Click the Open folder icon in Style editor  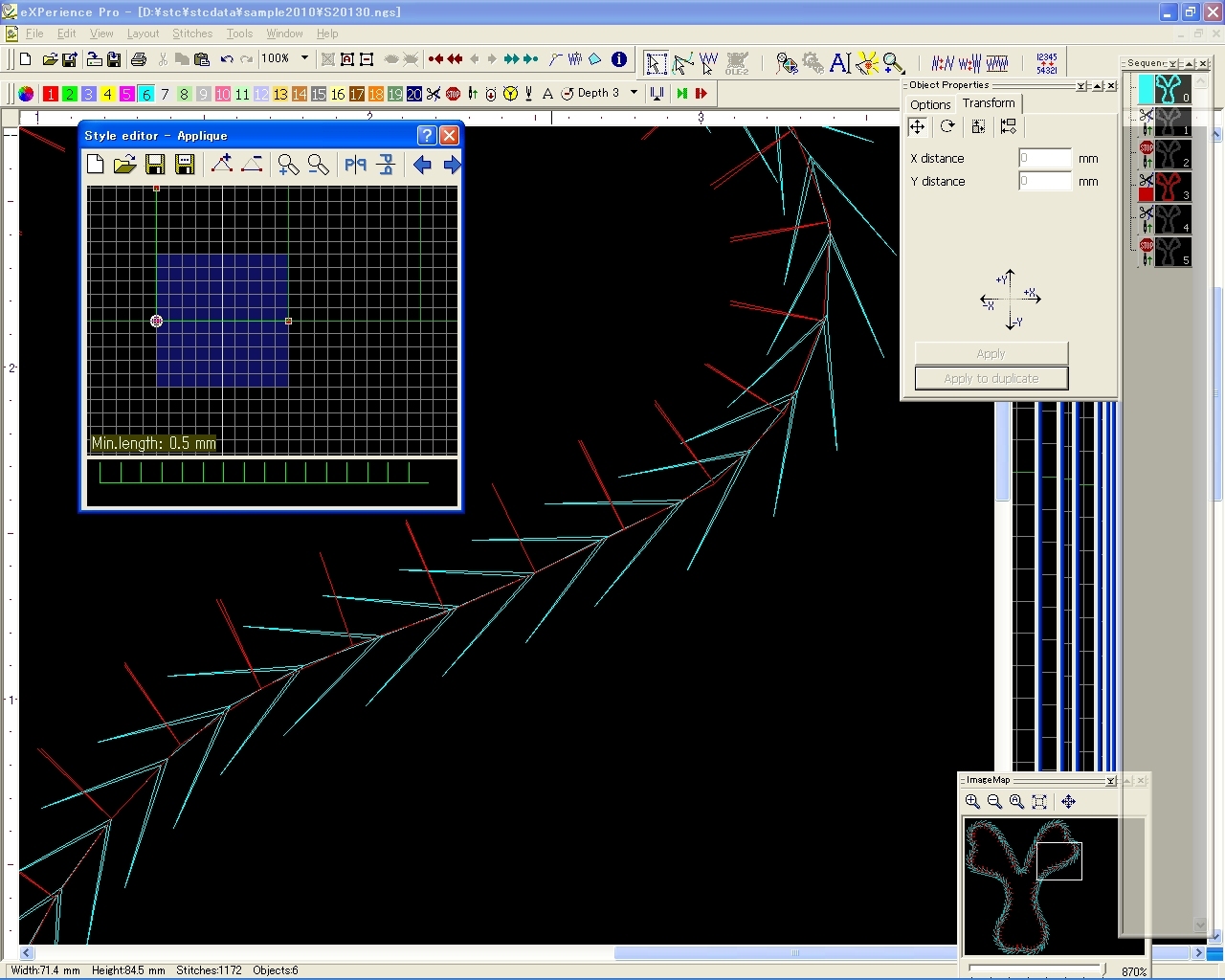(x=124, y=165)
